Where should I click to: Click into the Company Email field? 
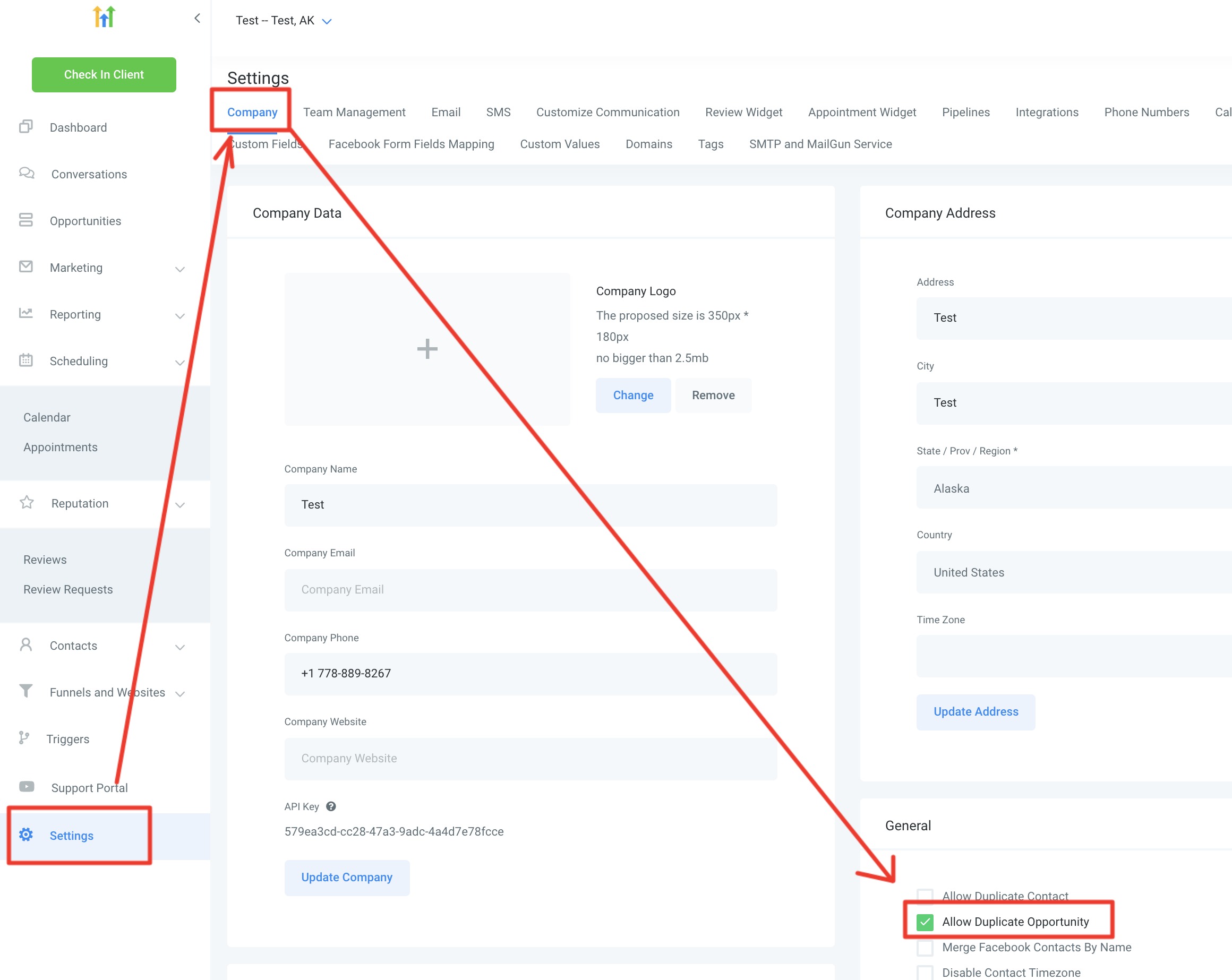click(531, 589)
